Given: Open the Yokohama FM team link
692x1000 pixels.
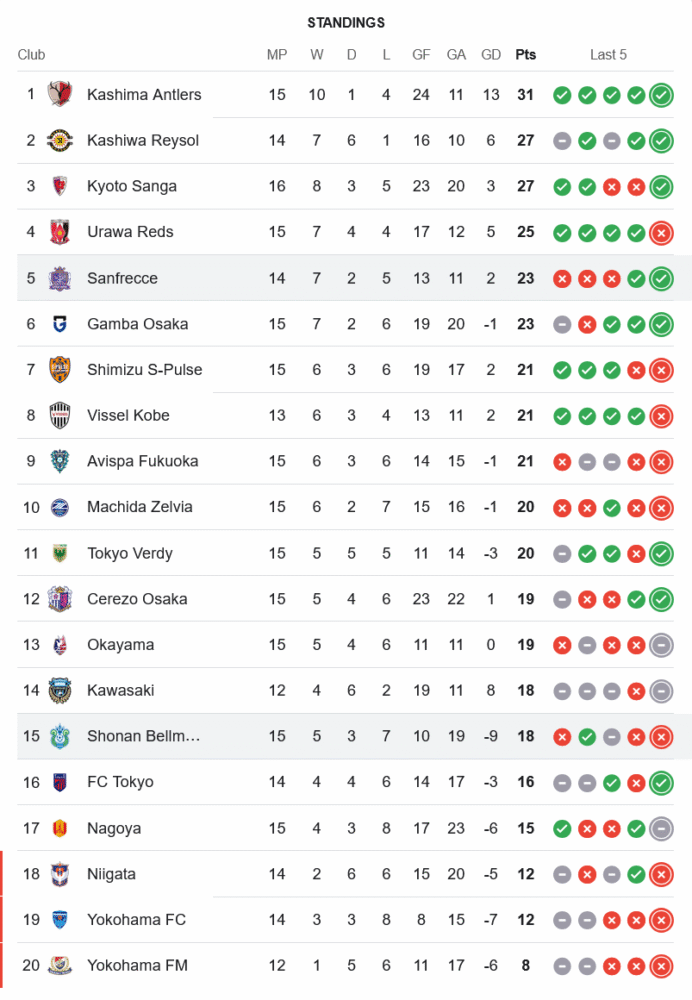Looking at the screenshot, I should (x=137, y=965).
